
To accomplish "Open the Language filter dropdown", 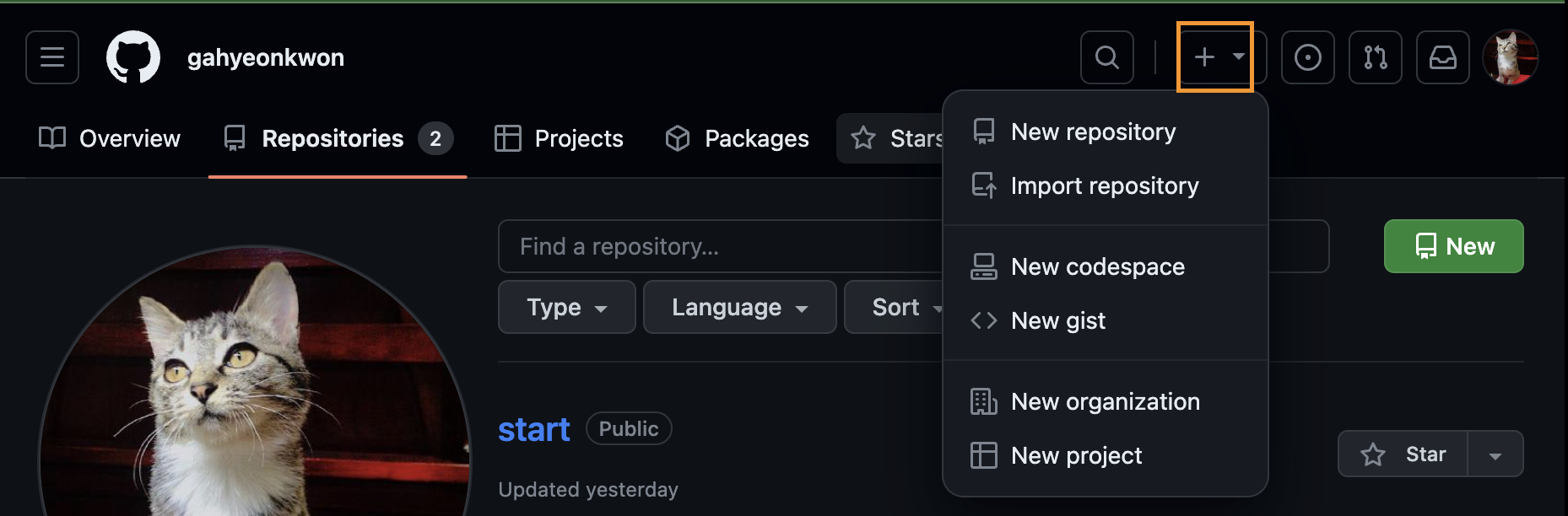I will pos(739,307).
